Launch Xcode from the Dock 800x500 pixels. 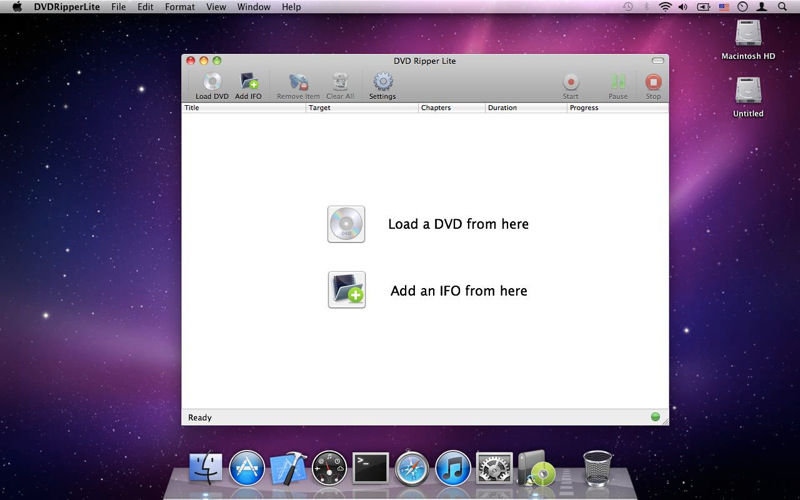(x=288, y=467)
